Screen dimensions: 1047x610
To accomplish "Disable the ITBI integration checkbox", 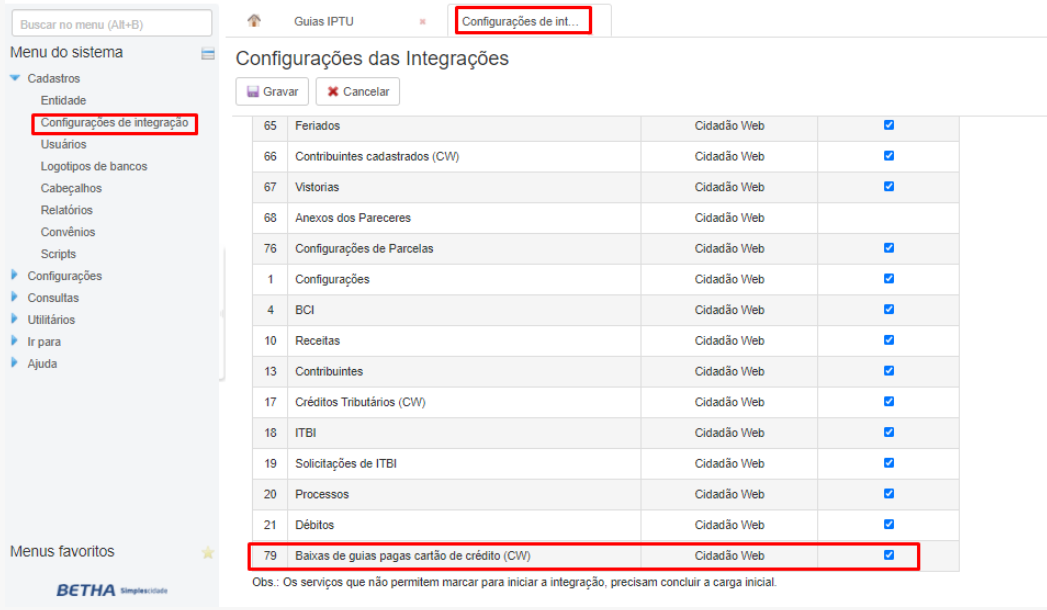I will (888, 432).
